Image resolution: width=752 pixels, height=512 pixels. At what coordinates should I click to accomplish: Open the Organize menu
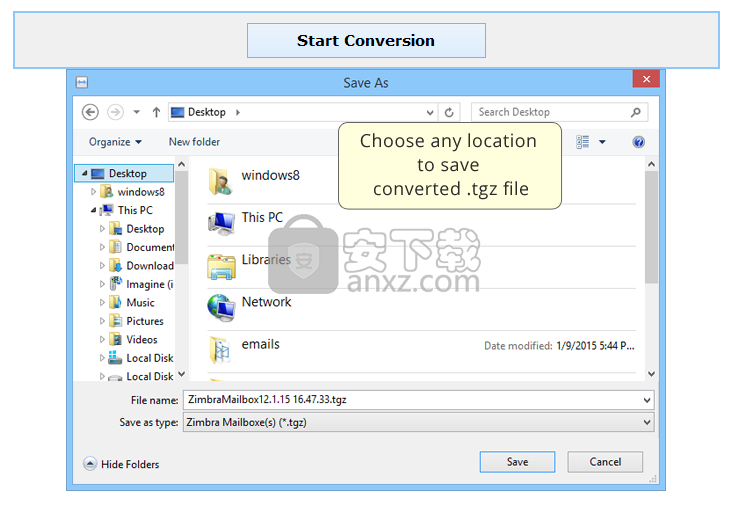pyautogui.click(x=115, y=142)
